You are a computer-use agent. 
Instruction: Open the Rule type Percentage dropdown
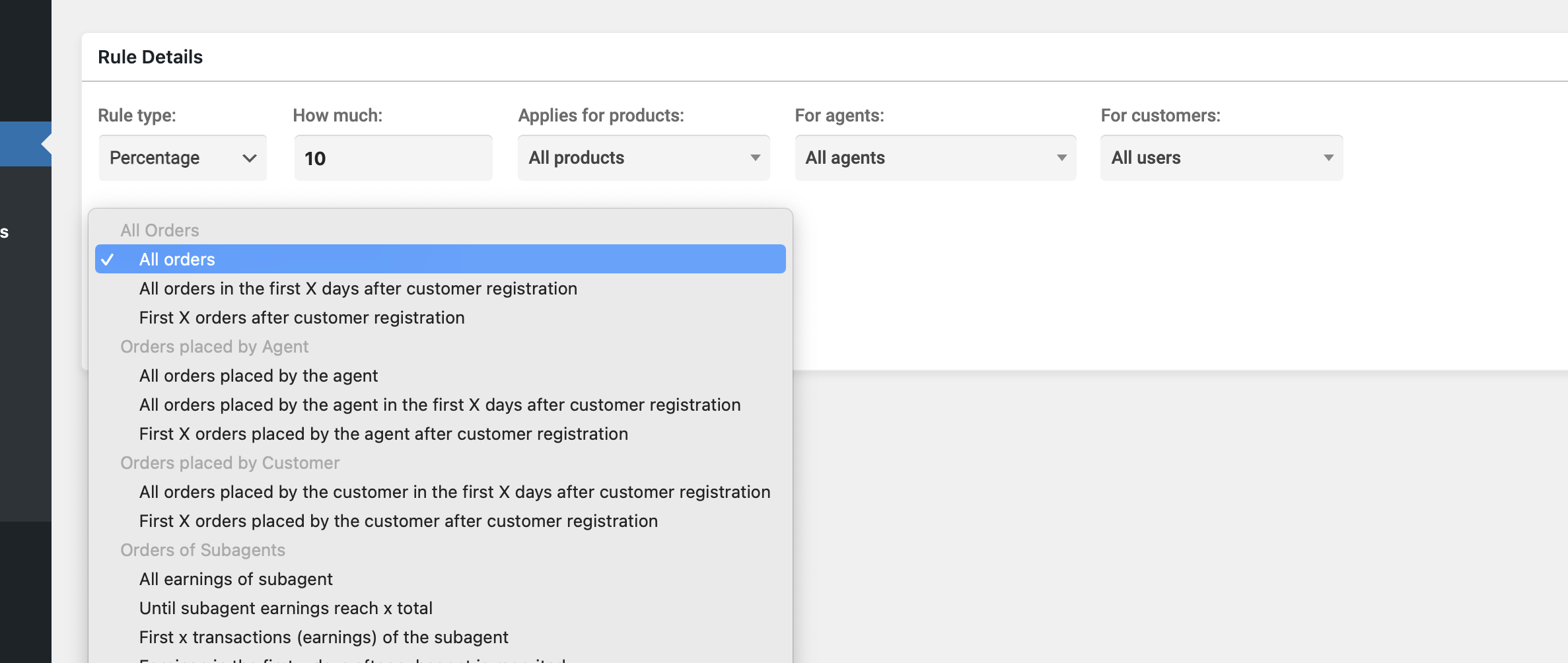click(x=183, y=158)
